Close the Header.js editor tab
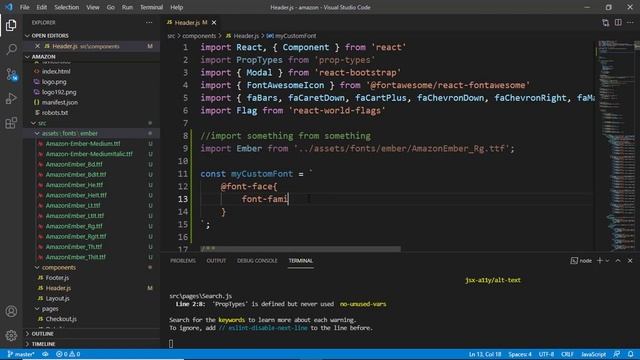640x360 pixels. click(214, 22)
